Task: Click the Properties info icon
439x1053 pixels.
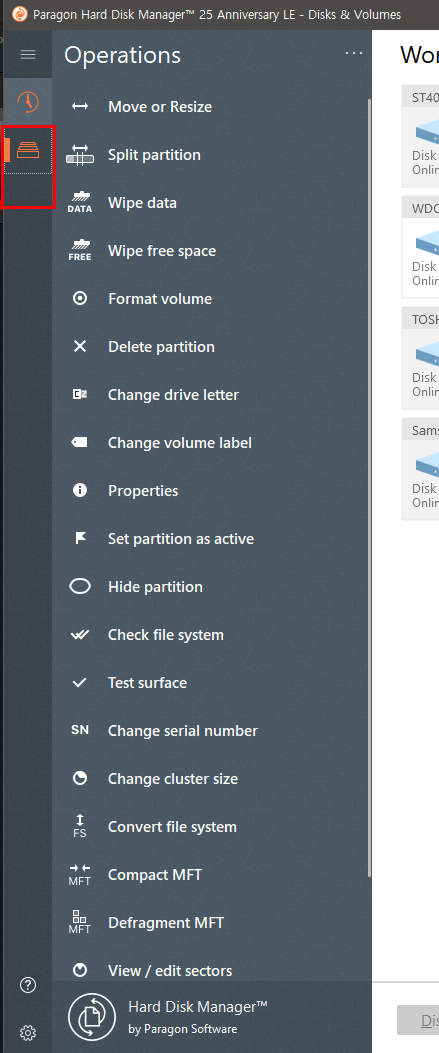Action: click(80, 490)
